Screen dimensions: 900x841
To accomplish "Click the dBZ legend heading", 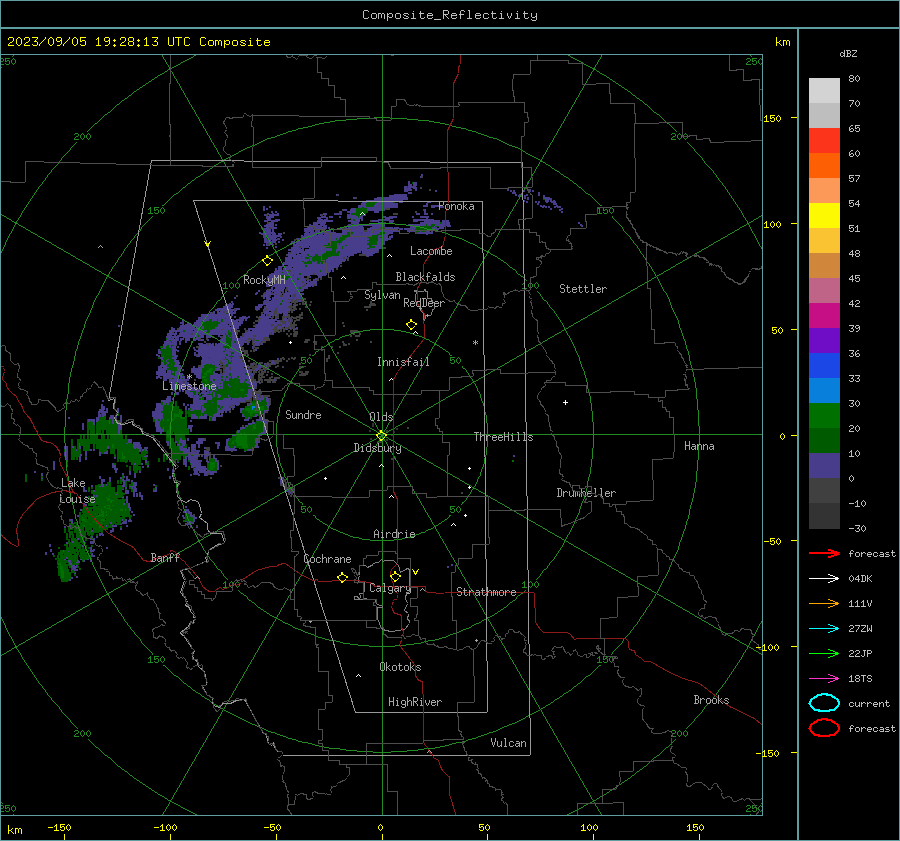I will tap(848, 54).
